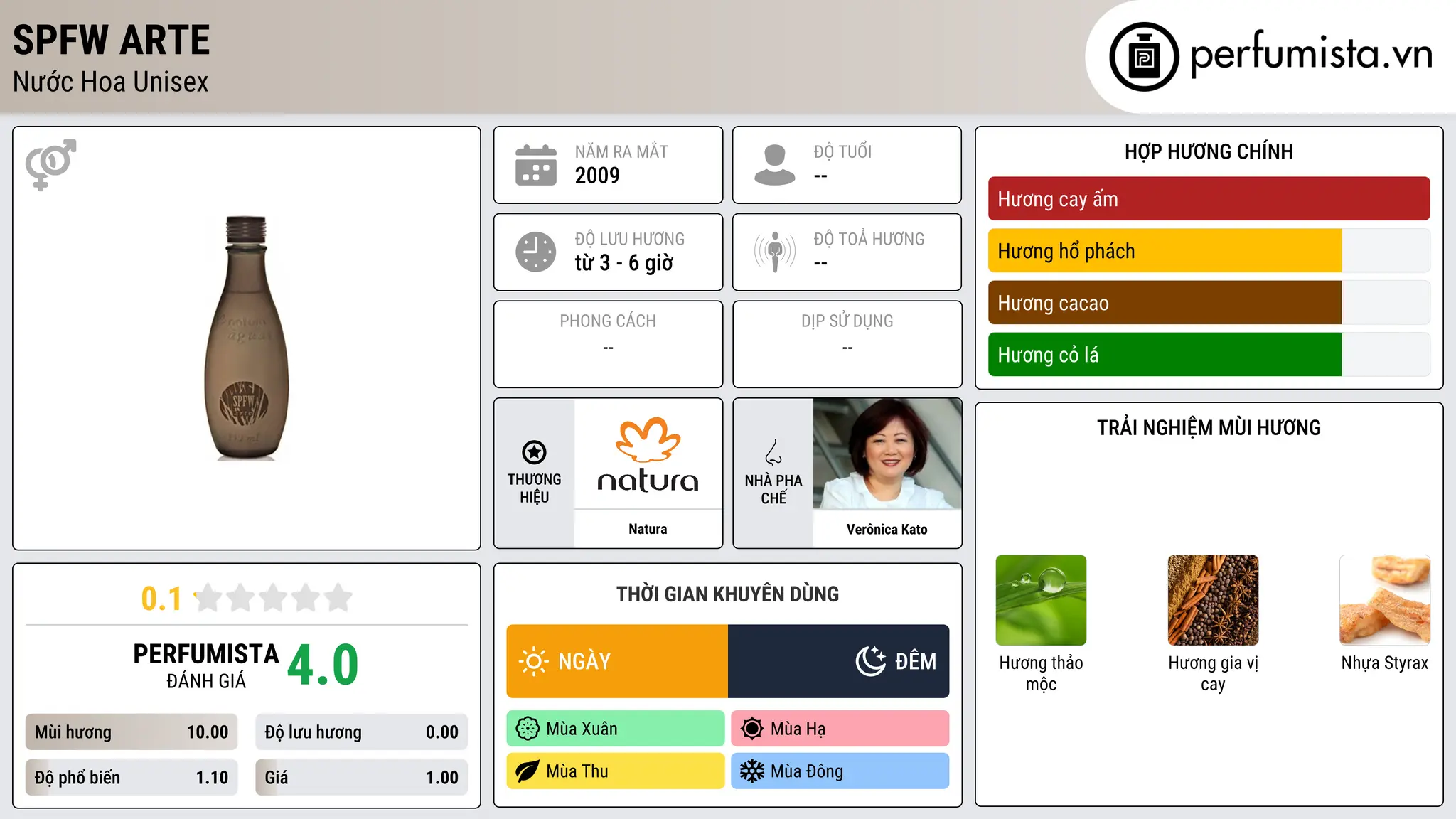Viewport: 1456px width, 819px height.
Task: Open the Hương thảo mộc note image
Action: point(1041,600)
